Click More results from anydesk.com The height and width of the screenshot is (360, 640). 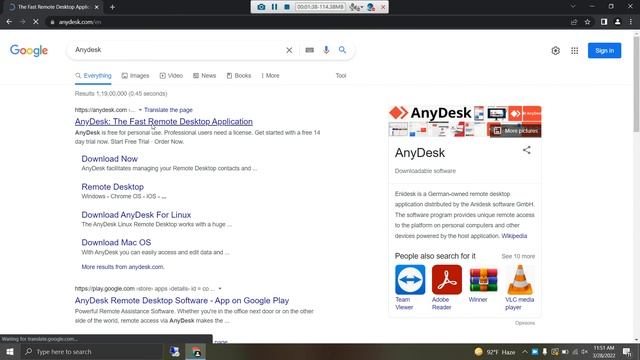pos(123,267)
